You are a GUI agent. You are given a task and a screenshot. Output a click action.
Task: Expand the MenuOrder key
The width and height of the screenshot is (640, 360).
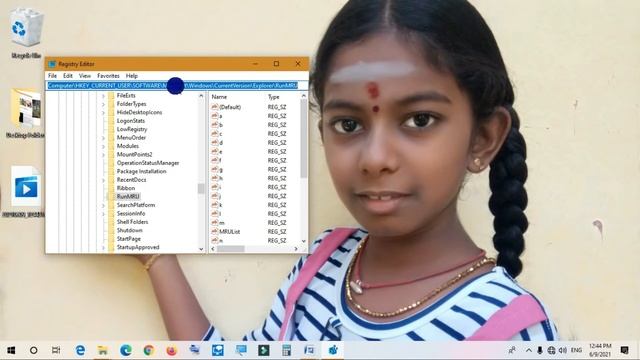click(x=103, y=138)
